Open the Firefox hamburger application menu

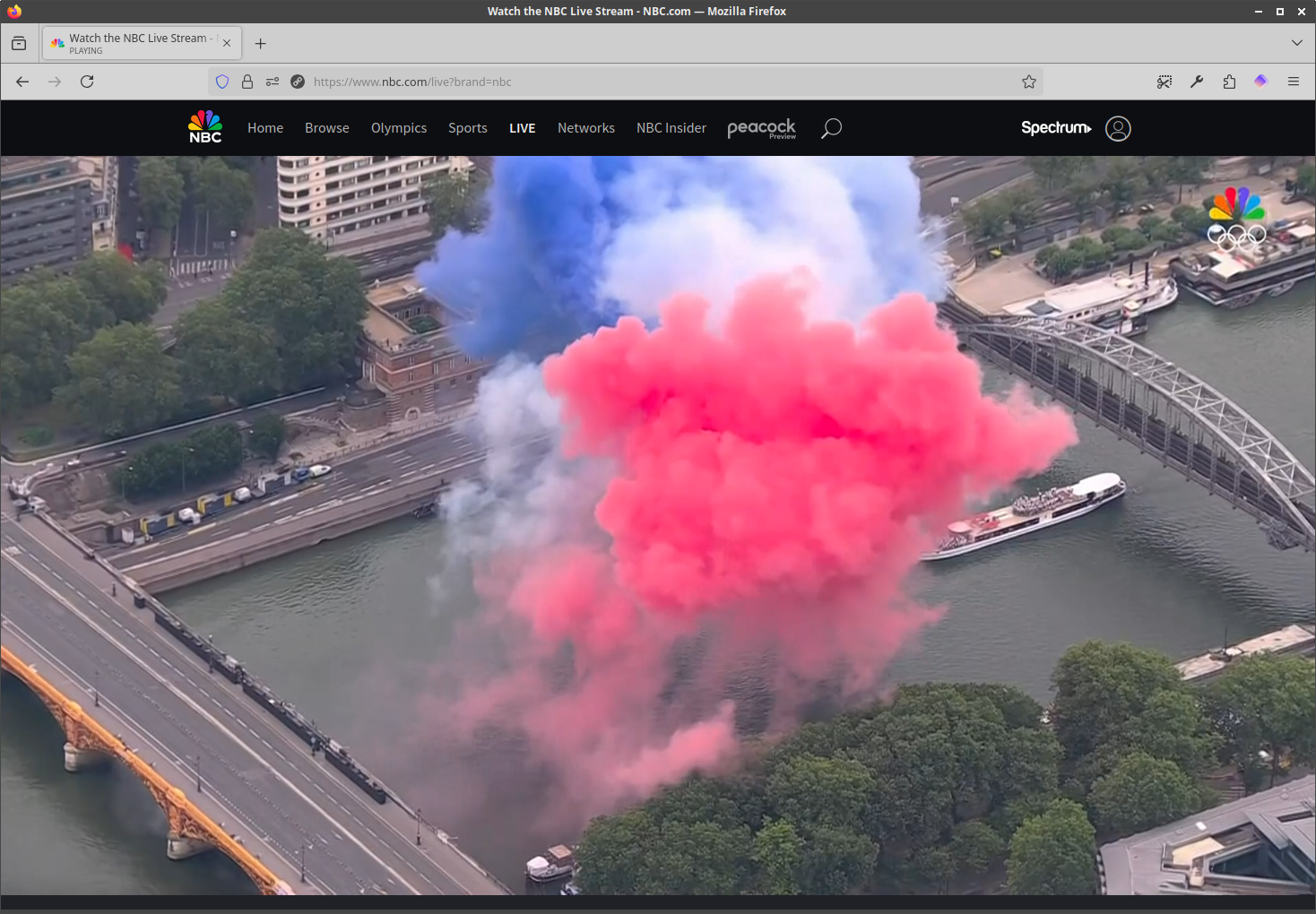tap(1294, 82)
